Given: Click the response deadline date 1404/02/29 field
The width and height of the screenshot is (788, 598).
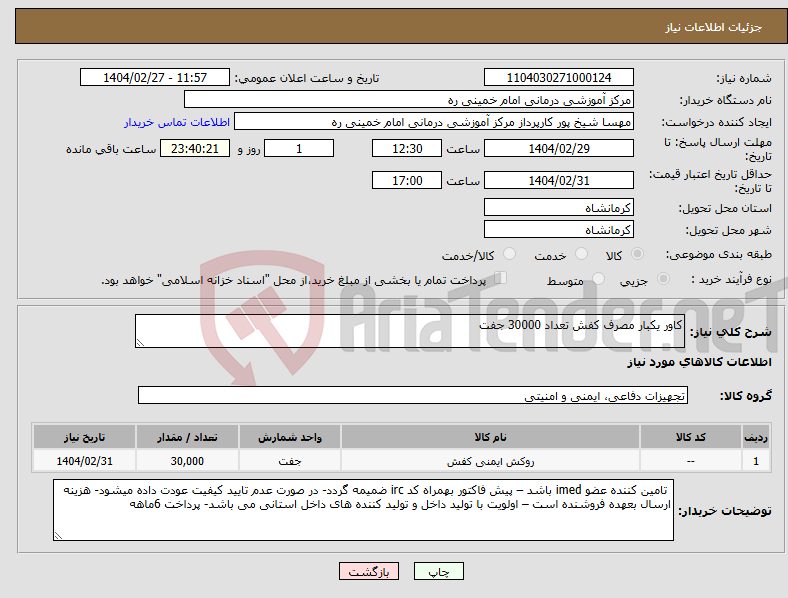Looking at the screenshot, I should pyautogui.click(x=559, y=148).
